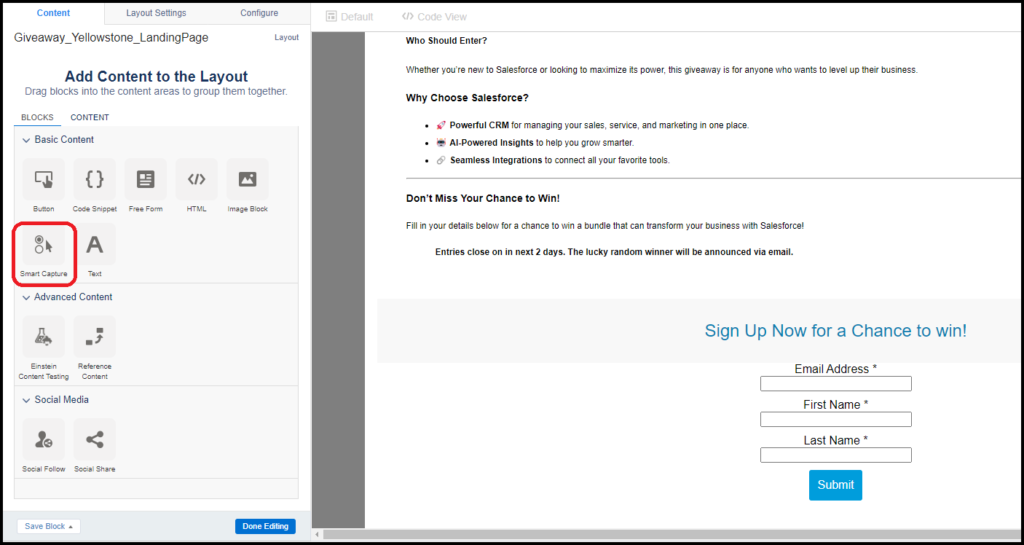Click the 'Why Choose Salesforce?' heading

467,98
